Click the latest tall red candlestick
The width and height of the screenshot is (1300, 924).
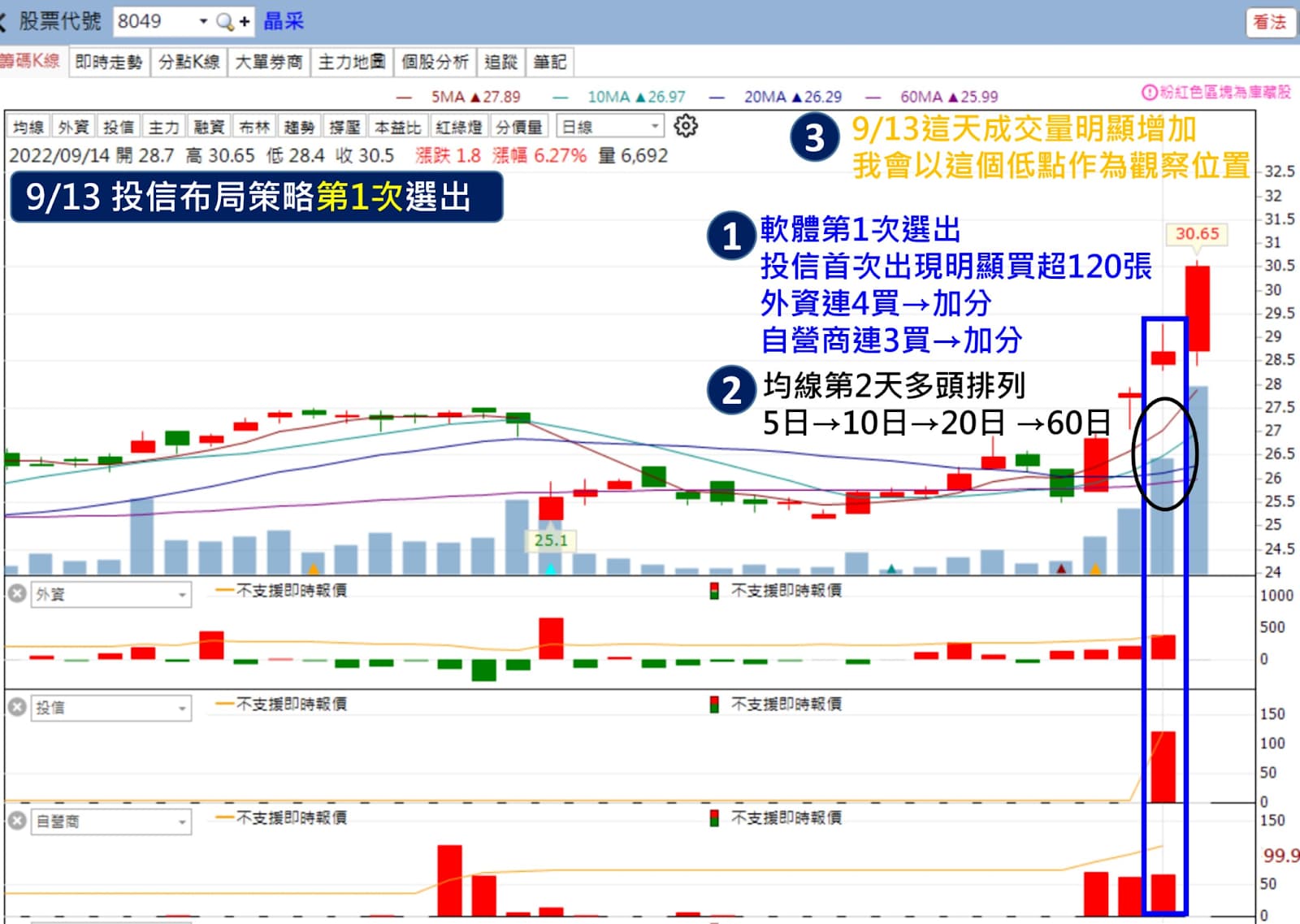pos(1197,309)
